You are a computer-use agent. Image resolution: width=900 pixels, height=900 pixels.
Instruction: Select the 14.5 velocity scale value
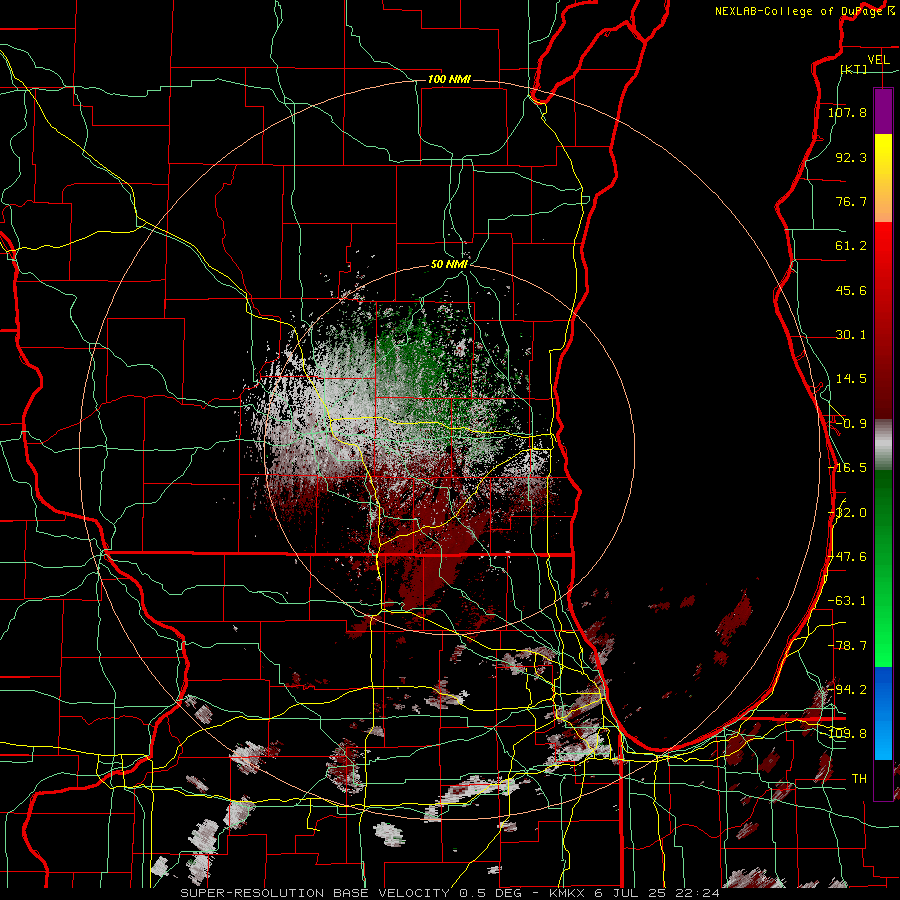(x=851, y=379)
